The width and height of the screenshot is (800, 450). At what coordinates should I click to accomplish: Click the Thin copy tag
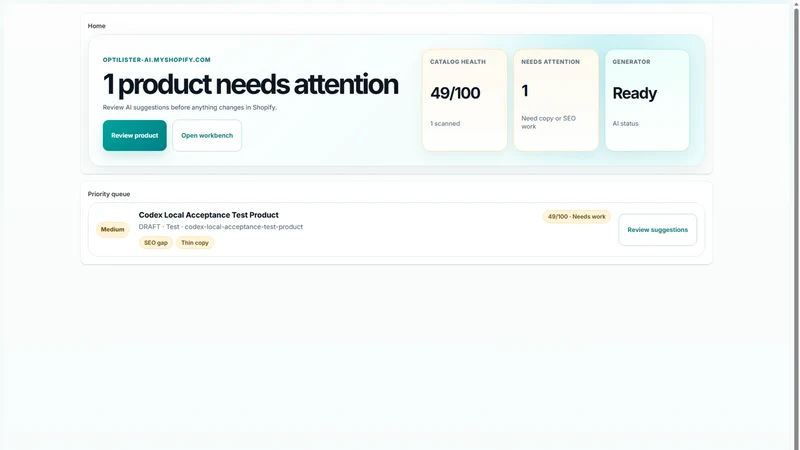[195, 243]
